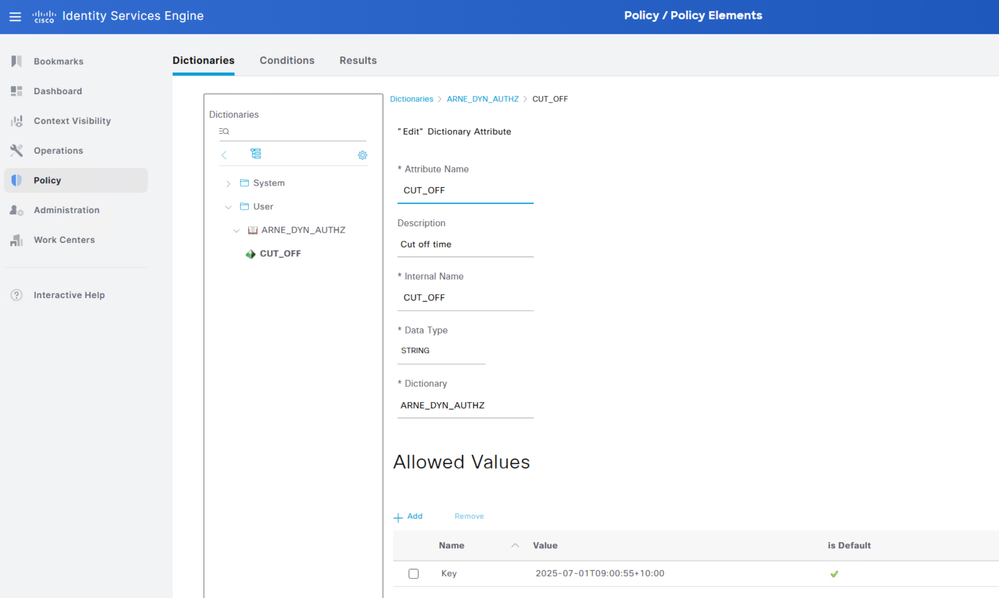Expand the System folder chevron
The width and height of the screenshot is (999, 598).
point(228,183)
